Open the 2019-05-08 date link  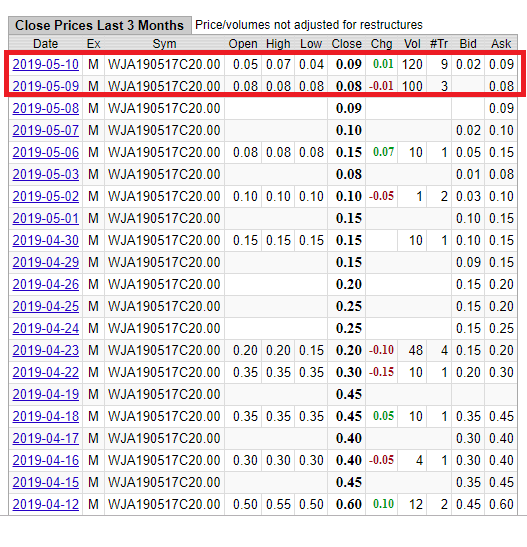[46, 108]
